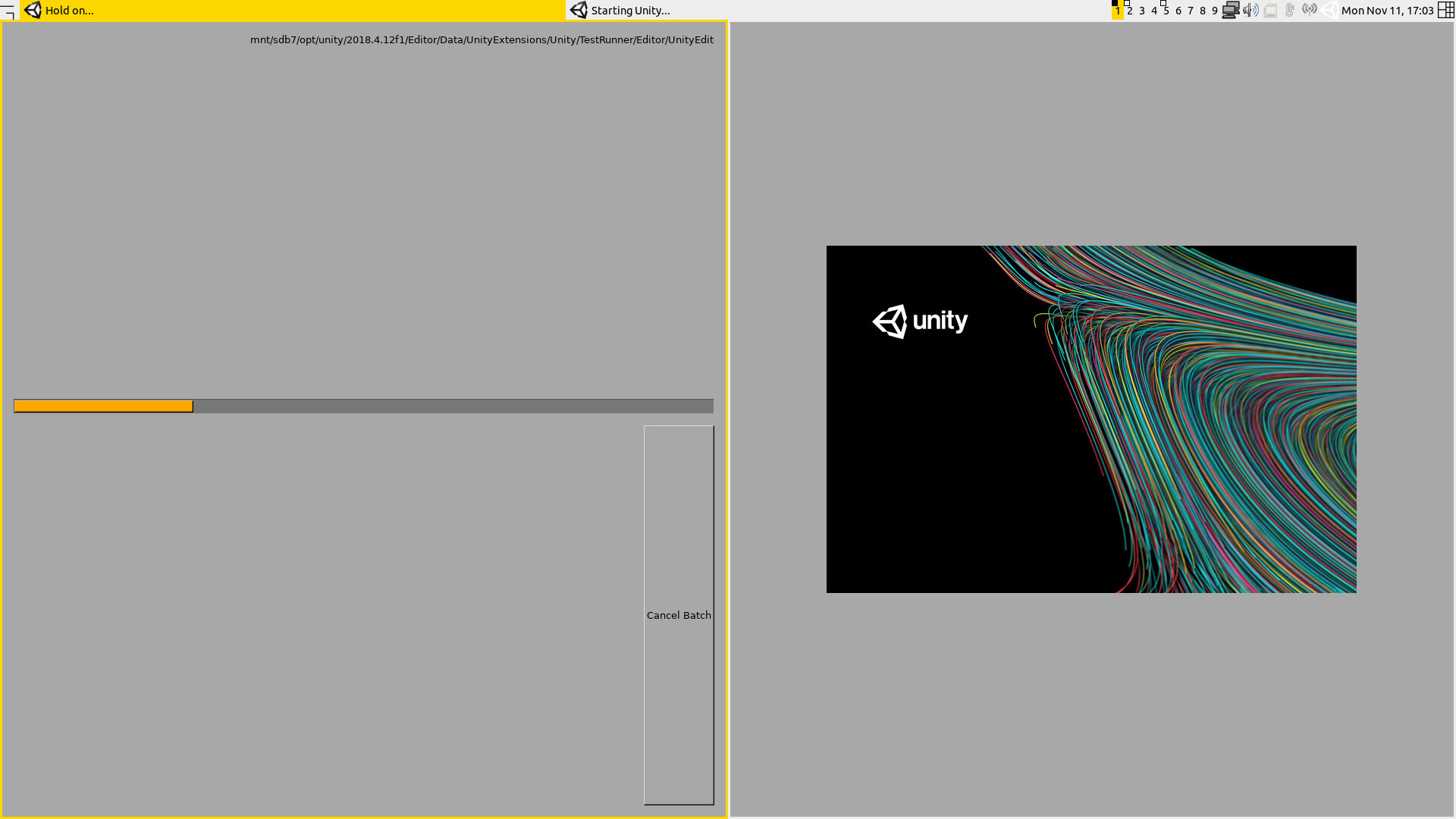Click the window layout icon at top-left corner

(x=8, y=11)
